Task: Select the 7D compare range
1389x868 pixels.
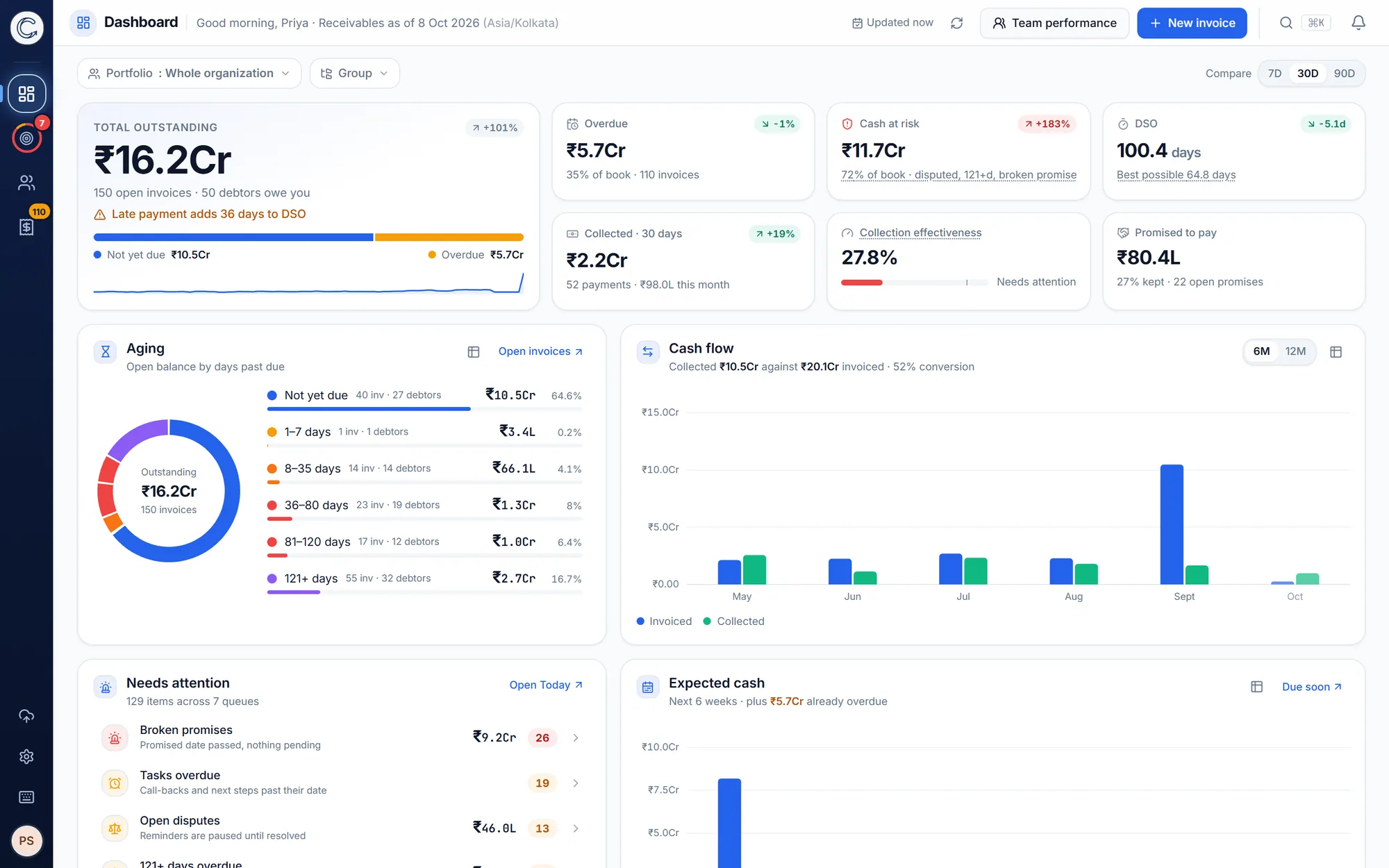Action: (1274, 74)
